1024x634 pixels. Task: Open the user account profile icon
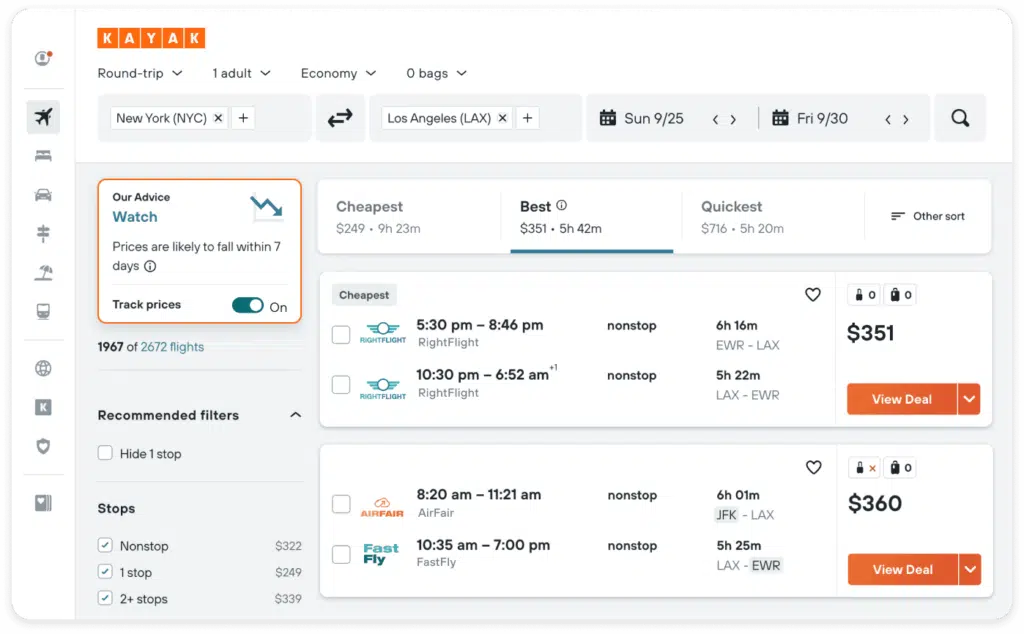(43, 58)
